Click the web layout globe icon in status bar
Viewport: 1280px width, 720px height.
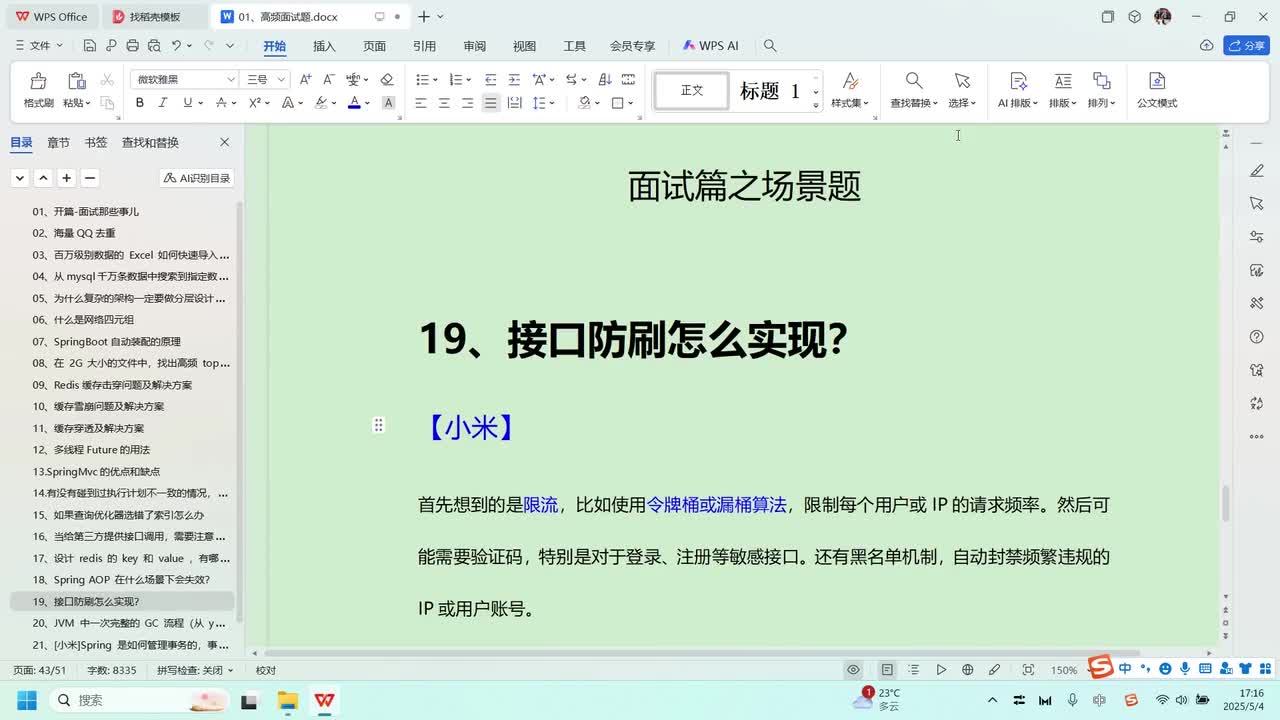967,670
